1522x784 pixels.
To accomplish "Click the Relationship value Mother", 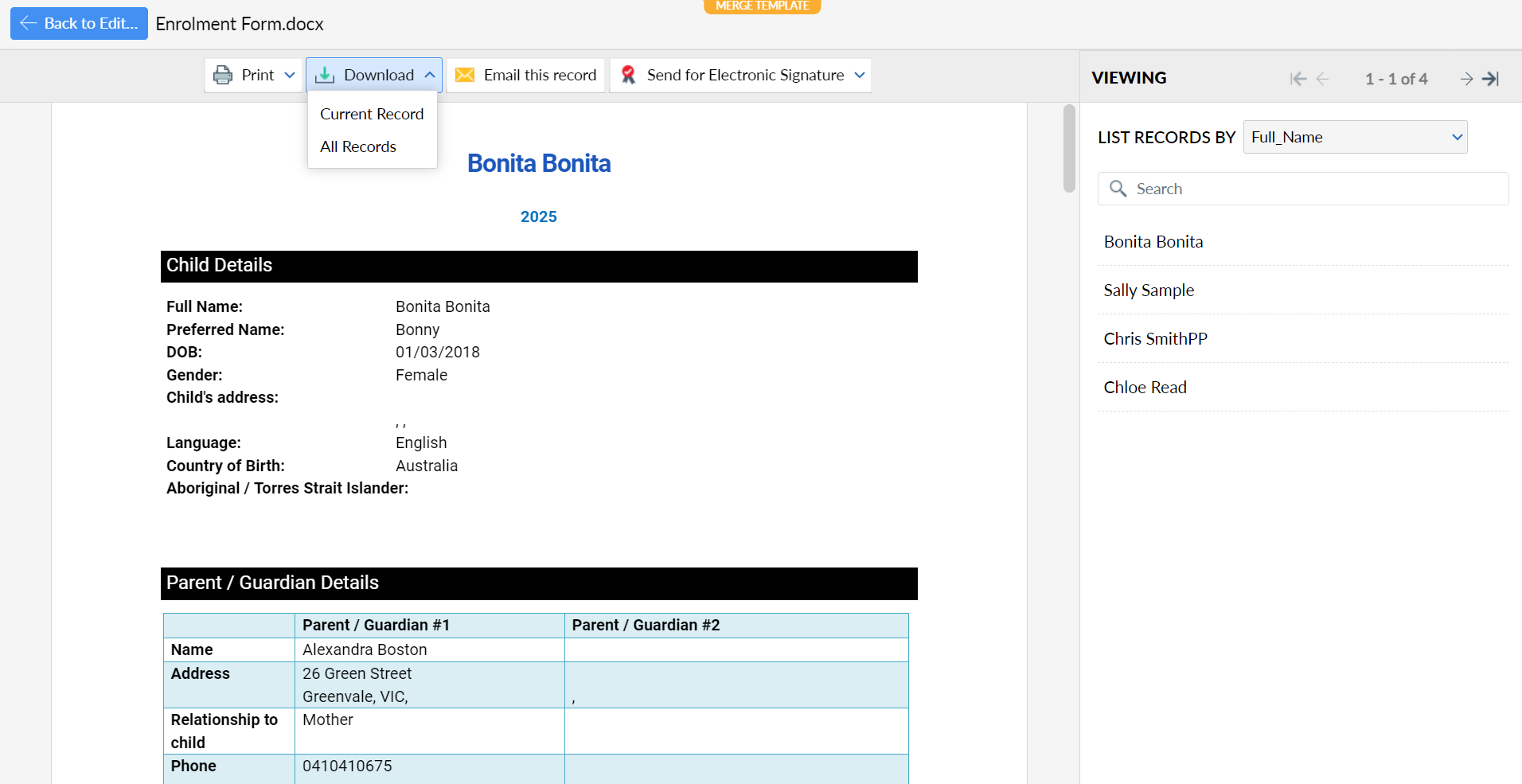I will pyautogui.click(x=328, y=720).
